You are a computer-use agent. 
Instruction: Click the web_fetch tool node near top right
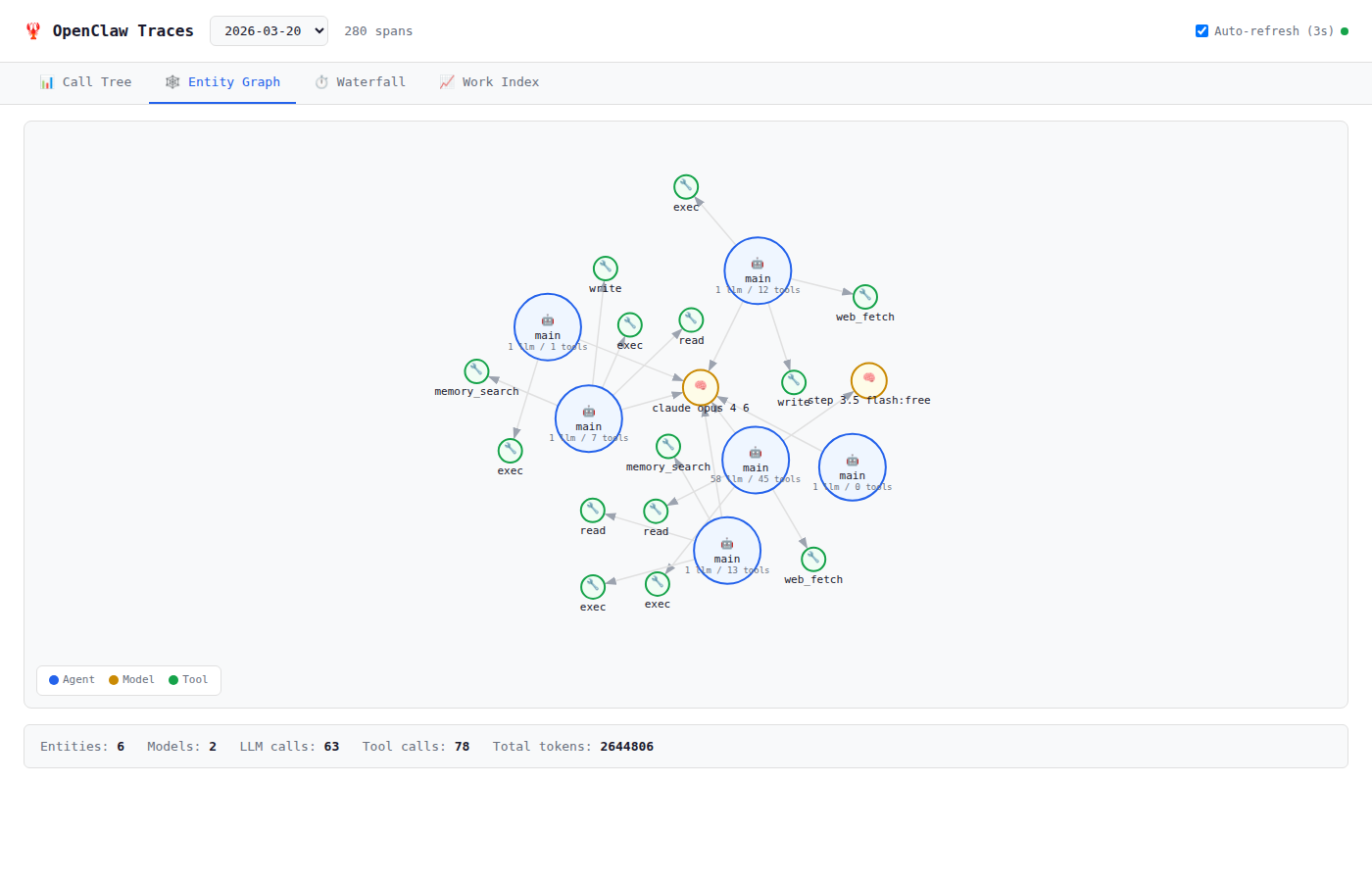pos(865,296)
